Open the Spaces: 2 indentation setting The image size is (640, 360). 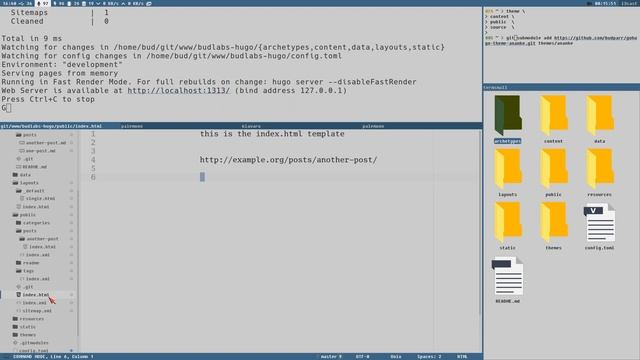click(429, 357)
